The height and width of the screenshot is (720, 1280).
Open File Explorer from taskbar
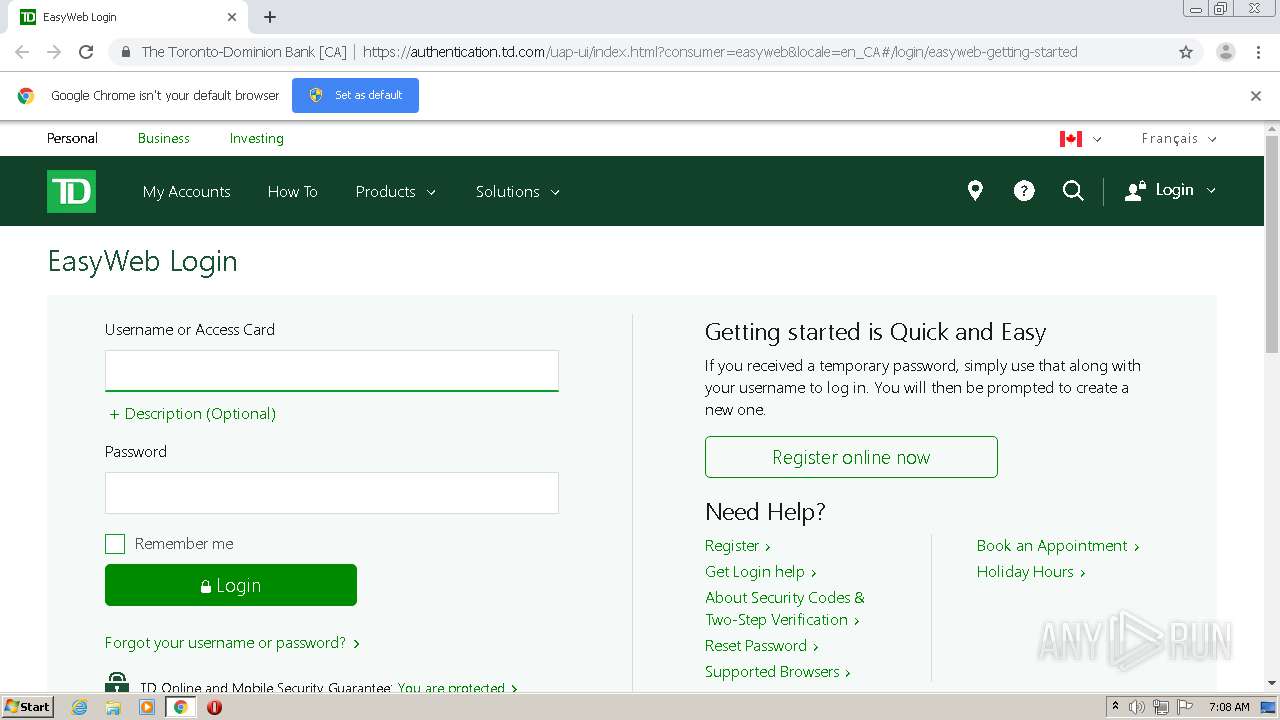[113, 707]
